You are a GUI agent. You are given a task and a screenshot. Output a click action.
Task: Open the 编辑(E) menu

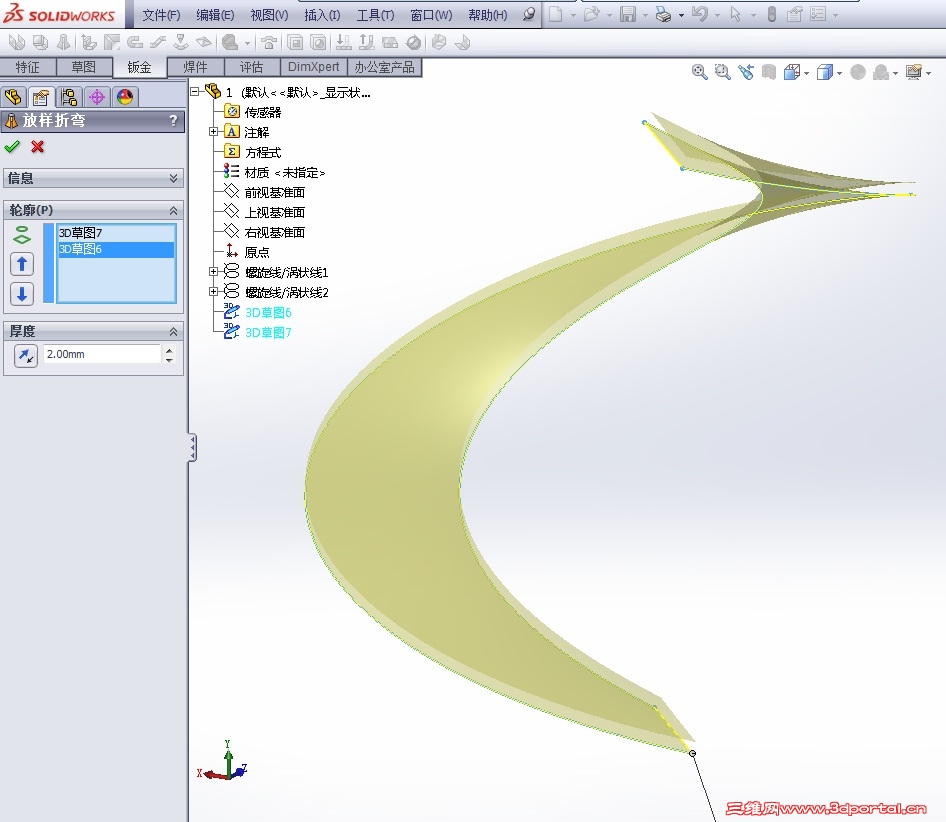215,15
